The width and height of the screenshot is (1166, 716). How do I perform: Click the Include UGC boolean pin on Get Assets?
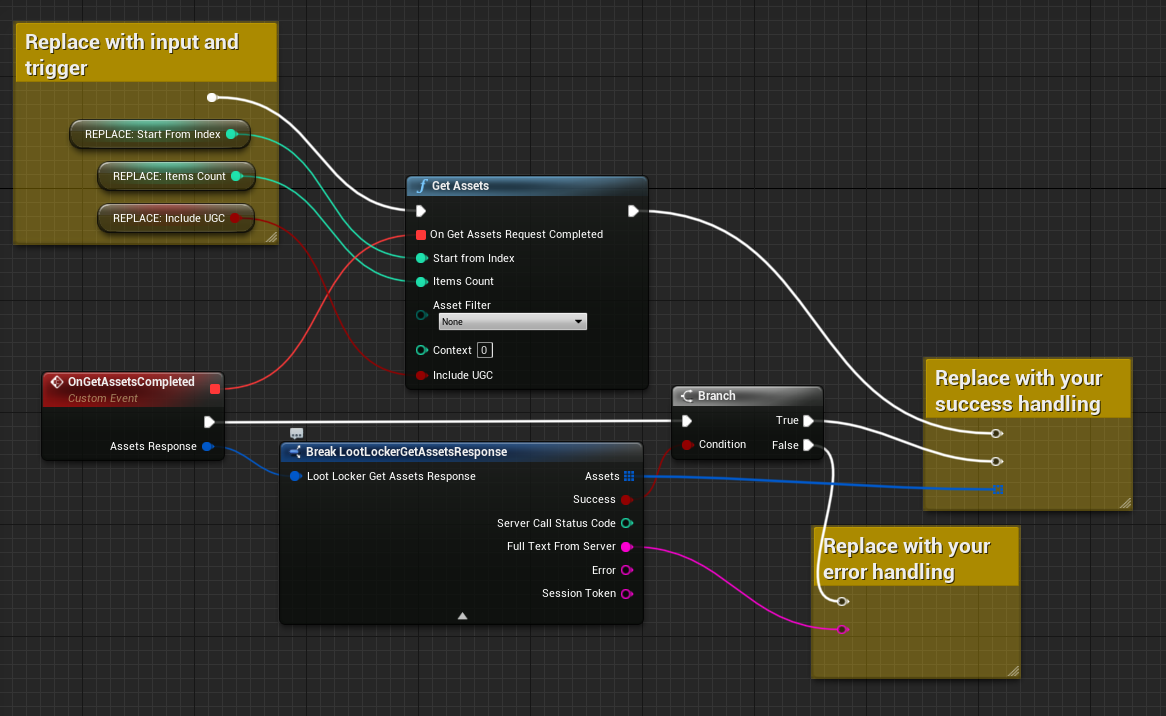(x=422, y=376)
